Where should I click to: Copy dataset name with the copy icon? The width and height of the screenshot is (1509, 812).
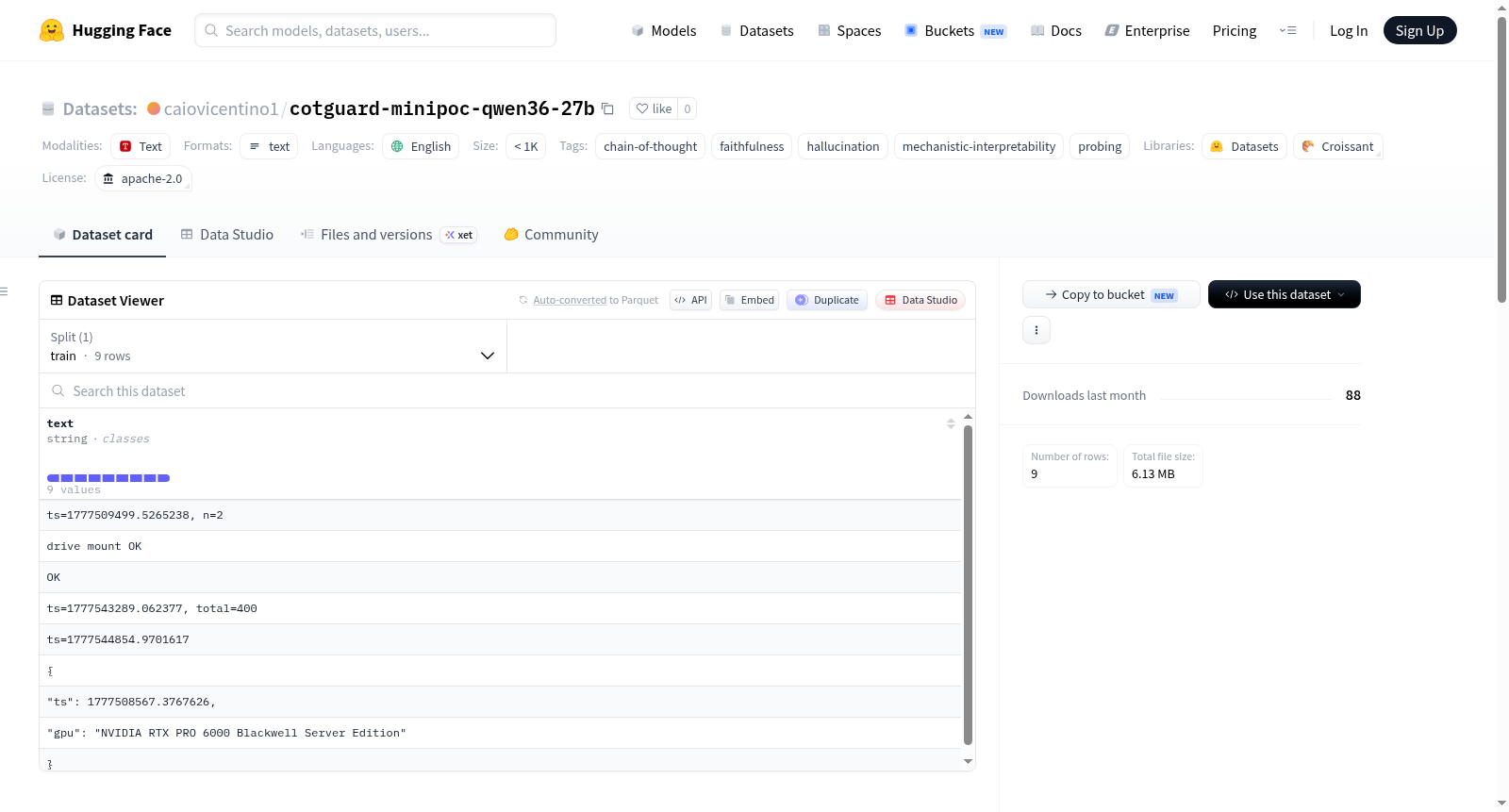click(607, 108)
